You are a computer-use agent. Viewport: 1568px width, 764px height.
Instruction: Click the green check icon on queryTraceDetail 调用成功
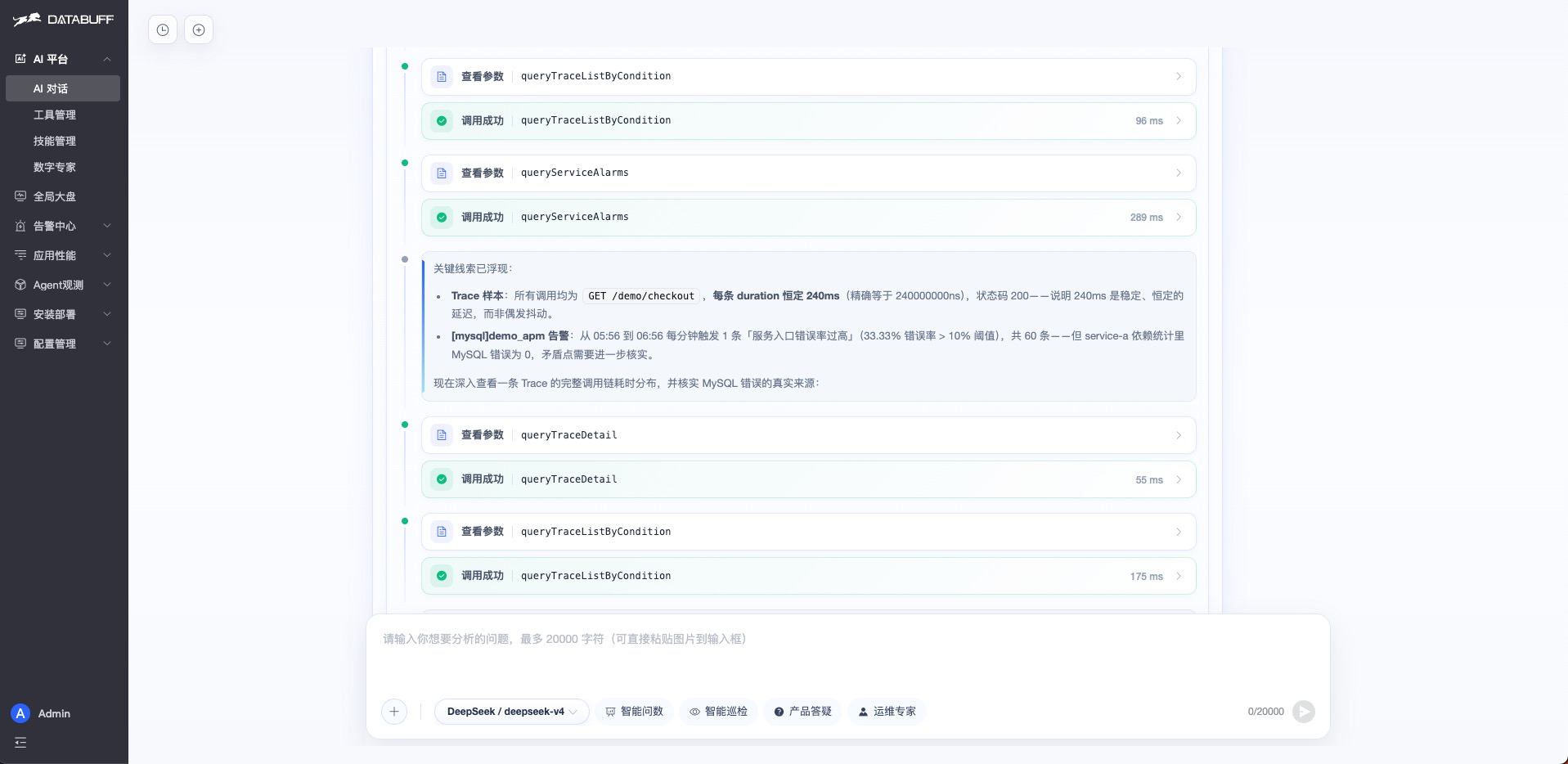442,479
